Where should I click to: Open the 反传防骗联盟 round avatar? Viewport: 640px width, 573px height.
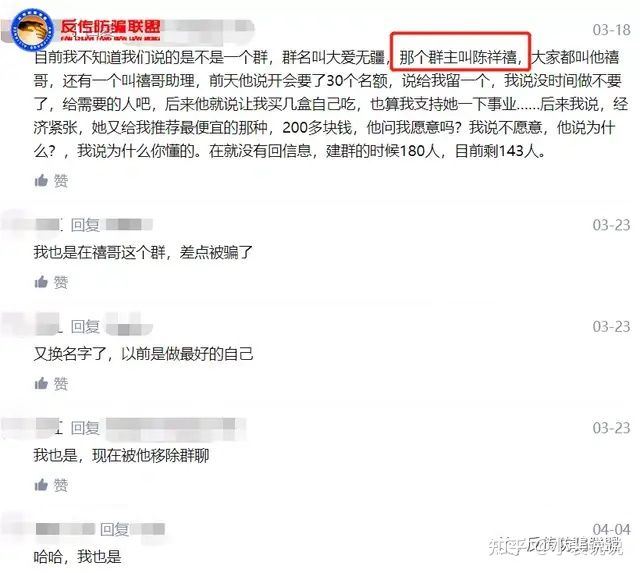point(32,30)
